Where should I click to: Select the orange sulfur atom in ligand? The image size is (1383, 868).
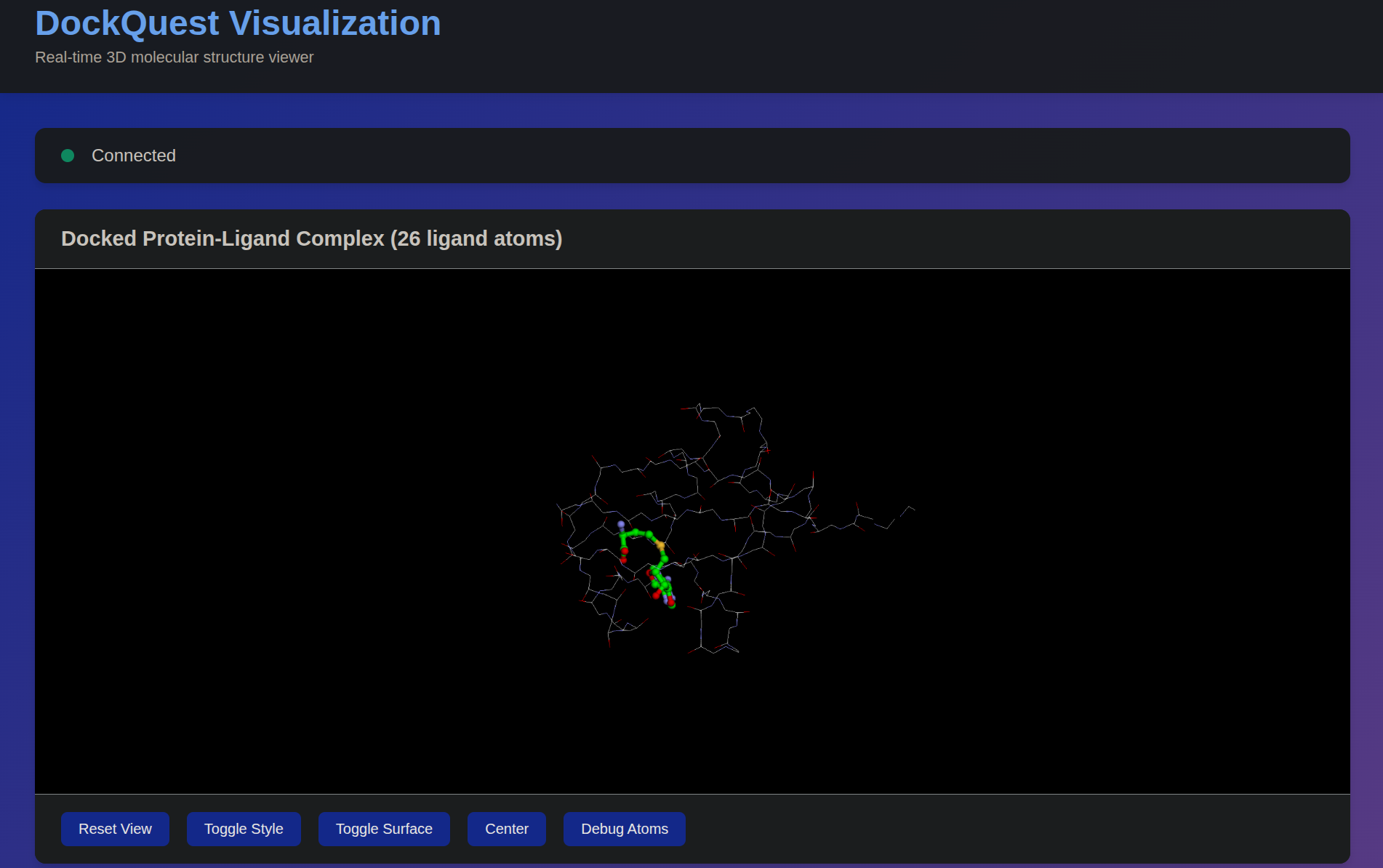click(x=660, y=544)
